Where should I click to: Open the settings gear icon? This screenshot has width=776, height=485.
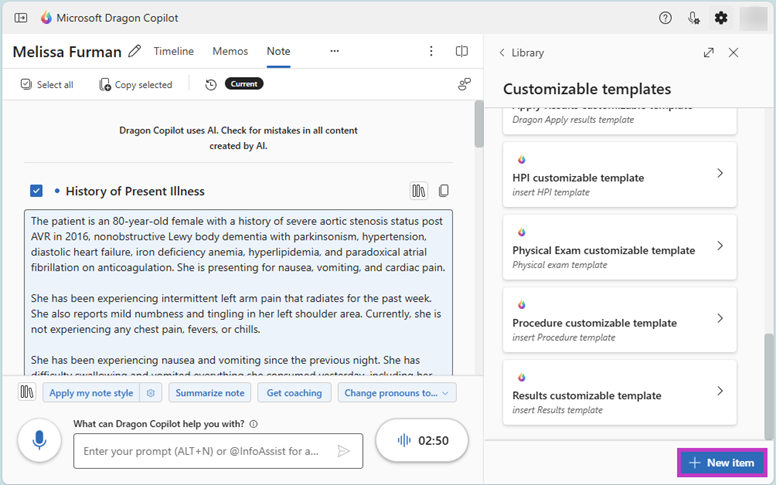coord(721,18)
